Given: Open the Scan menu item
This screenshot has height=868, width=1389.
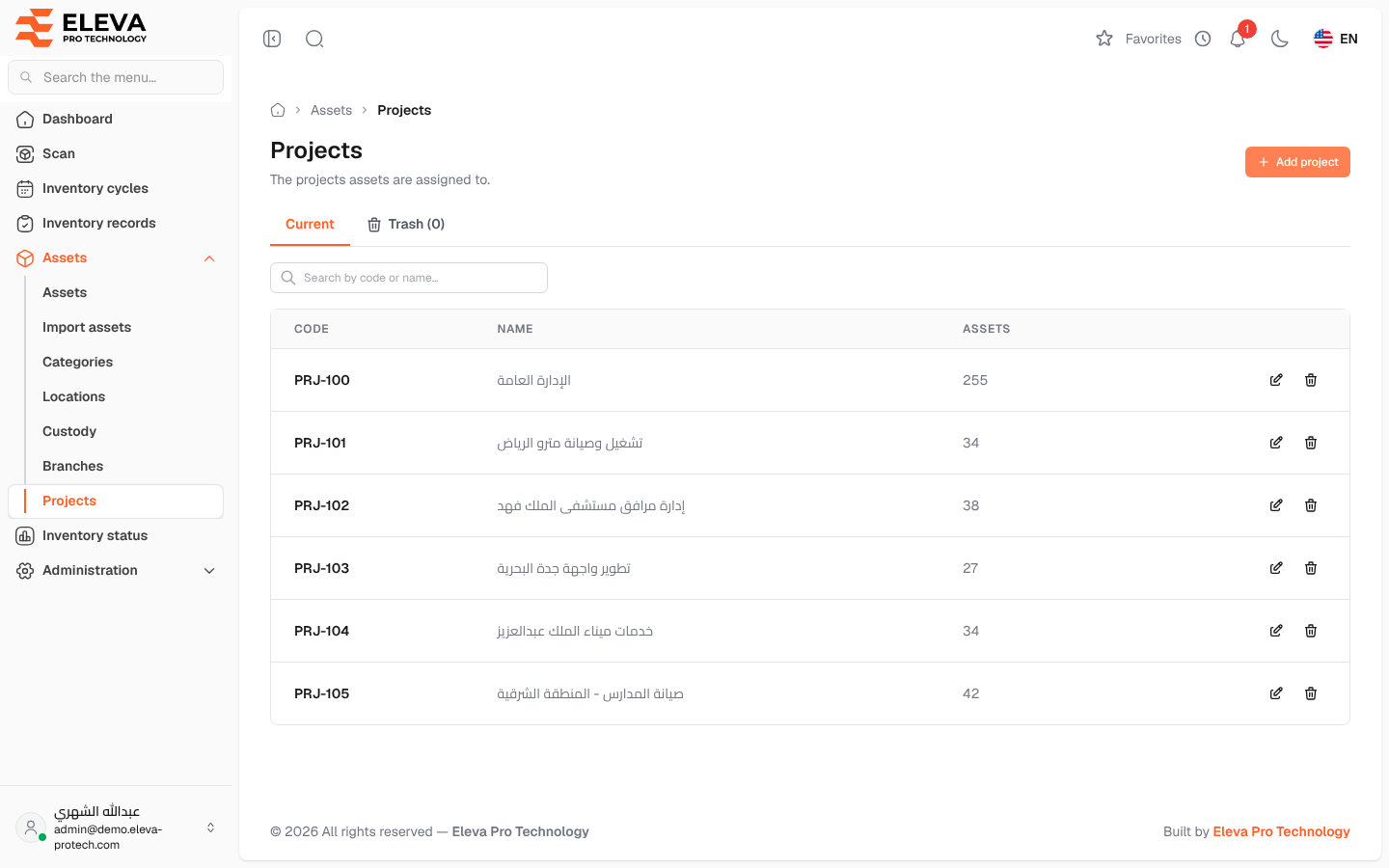Looking at the screenshot, I should [116, 153].
